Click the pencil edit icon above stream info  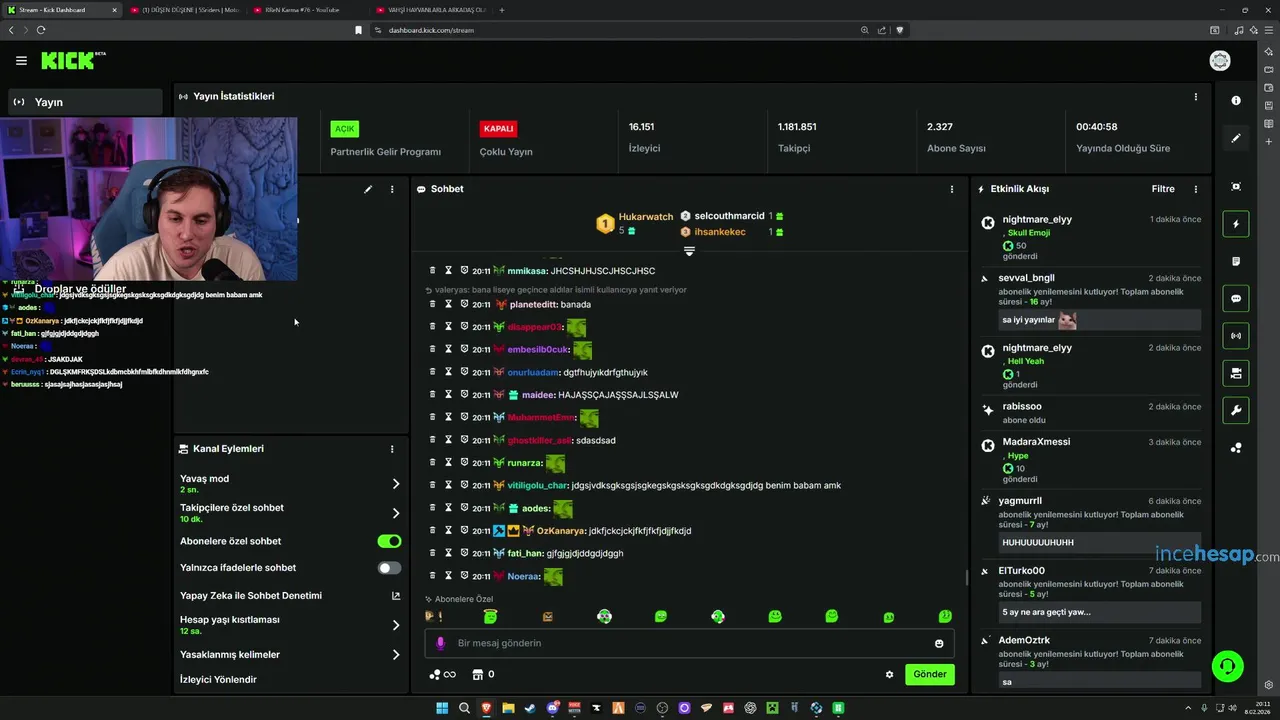point(368,189)
